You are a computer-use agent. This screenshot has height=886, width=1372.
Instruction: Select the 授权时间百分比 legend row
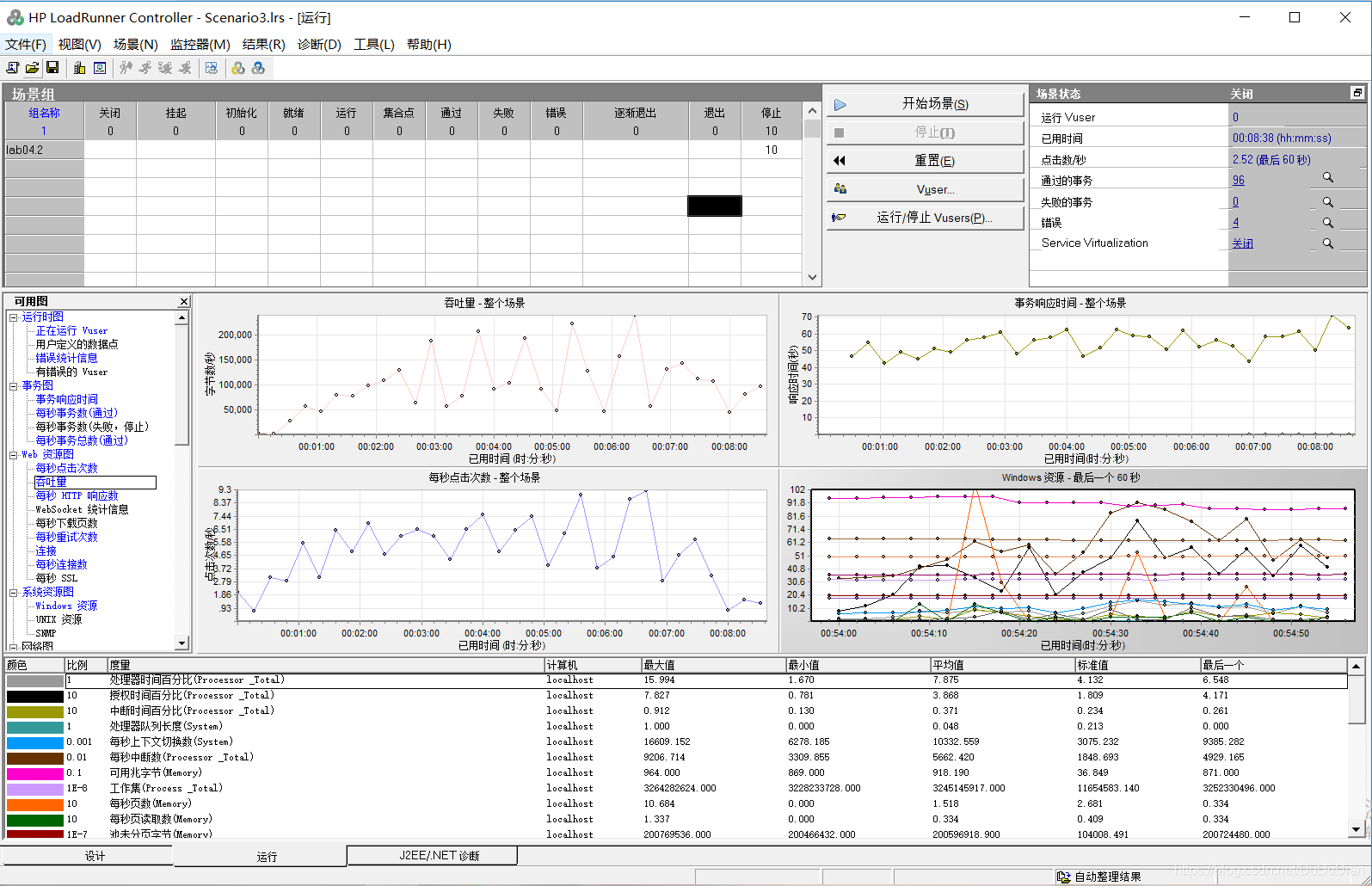[675, 696]
